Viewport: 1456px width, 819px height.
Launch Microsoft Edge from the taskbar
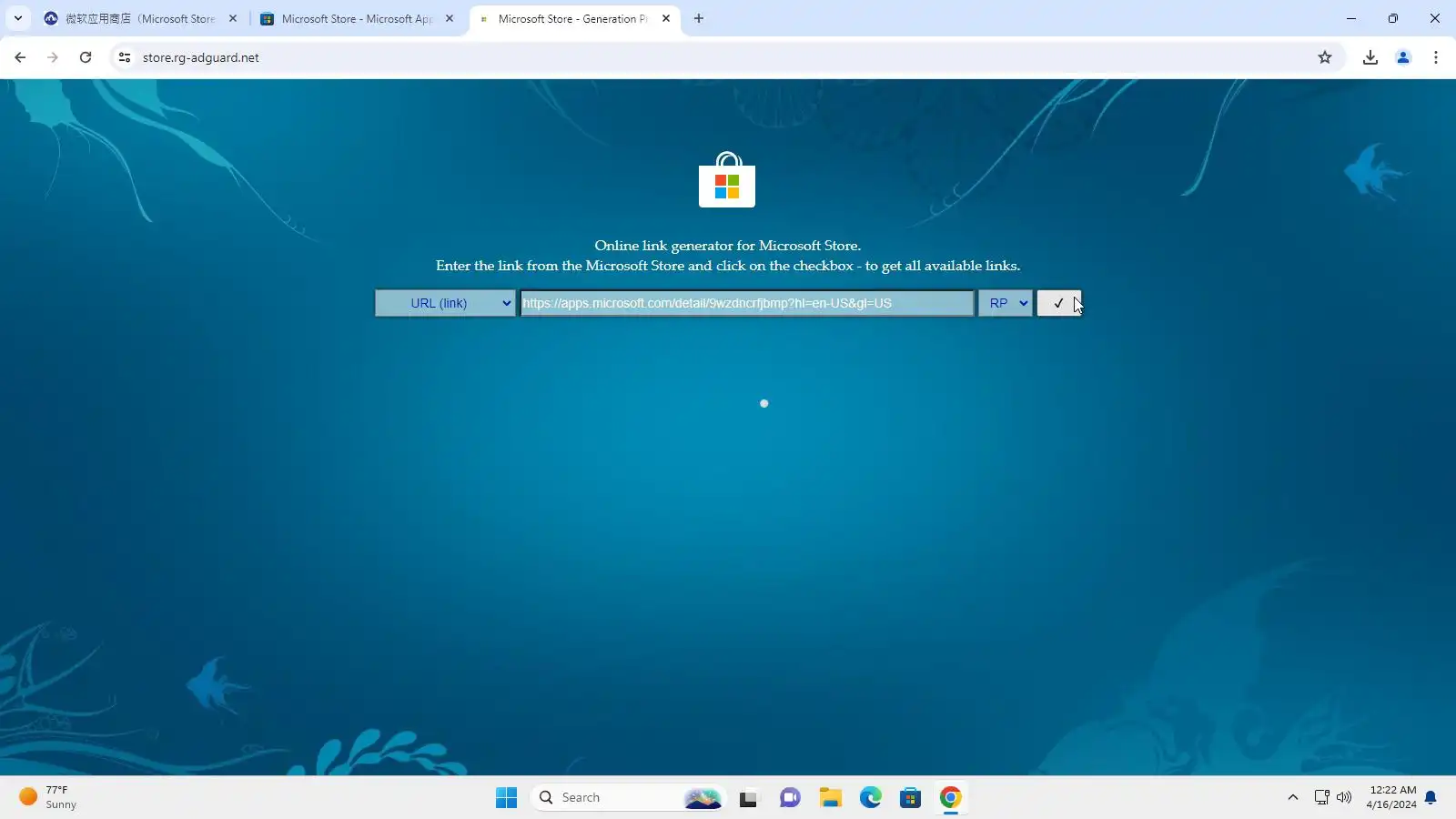pos(871,798)
